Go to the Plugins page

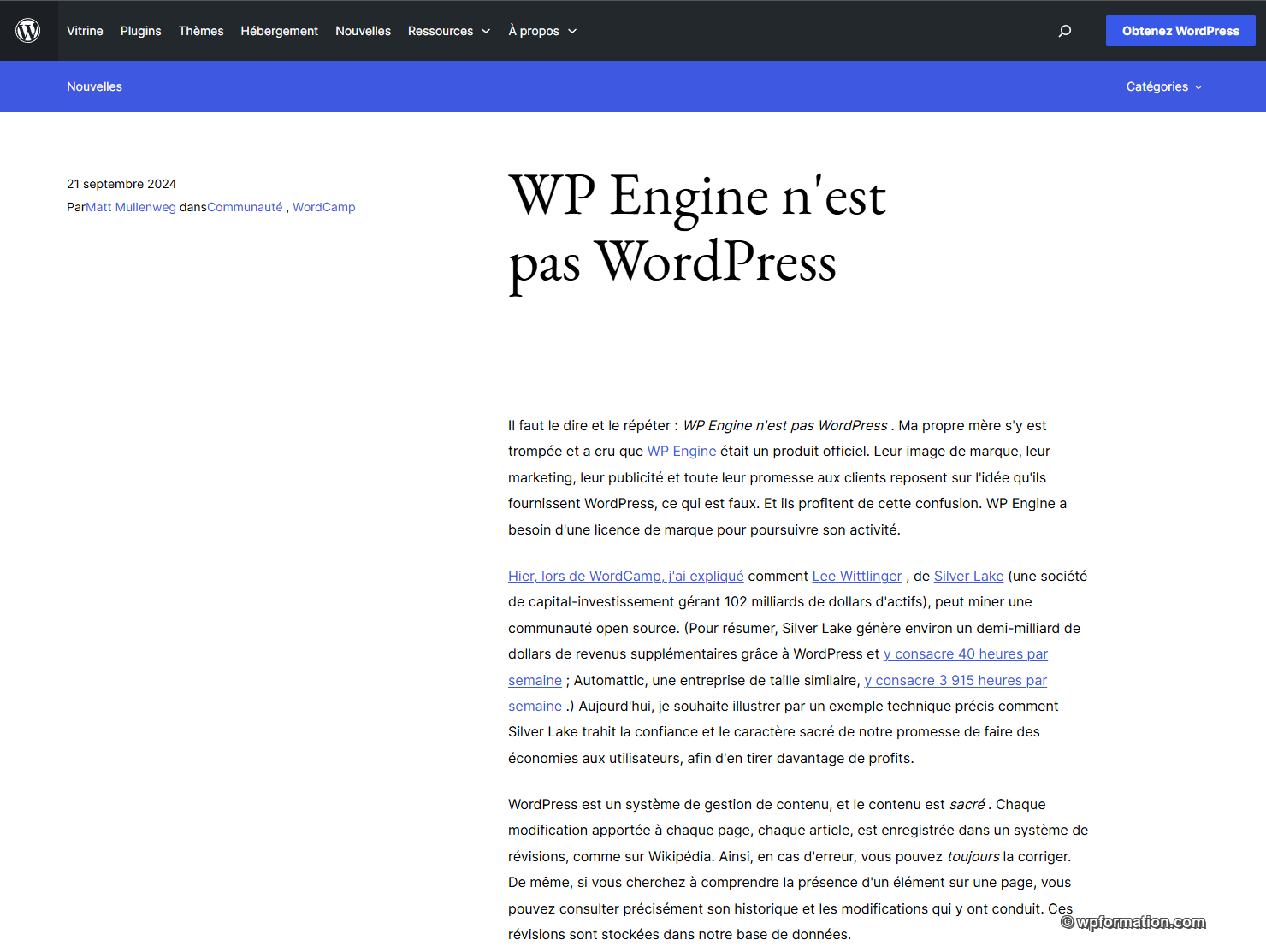click(140, 31)
